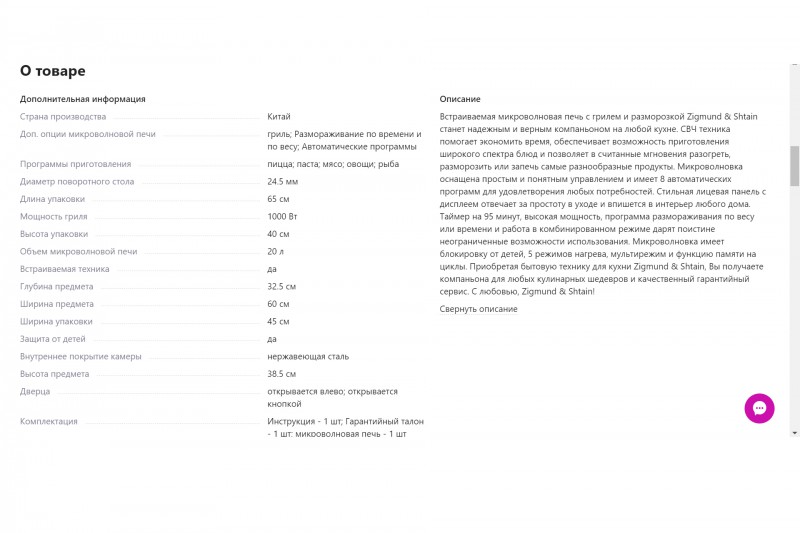Open the pink chat support bubble
800x533 pixels.
pyautogui.click(x=759, y=408)
